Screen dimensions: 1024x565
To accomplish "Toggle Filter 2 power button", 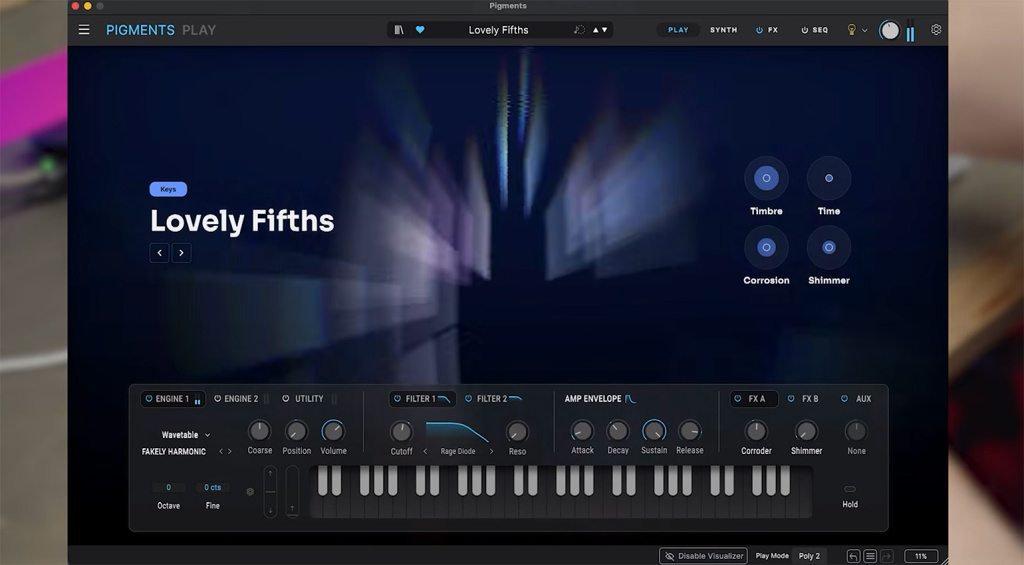I will click(x=468, y=398).
